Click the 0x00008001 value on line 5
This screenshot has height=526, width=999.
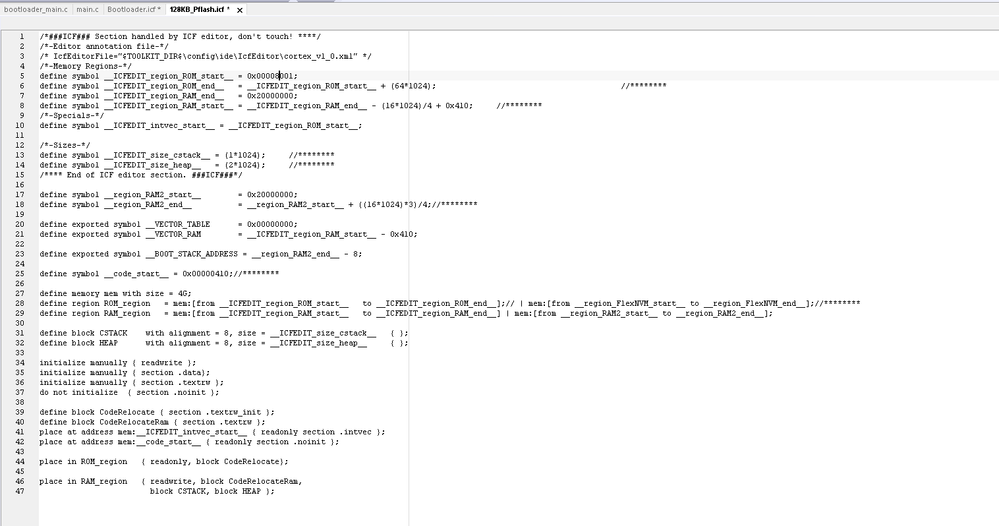click(270, 76)
